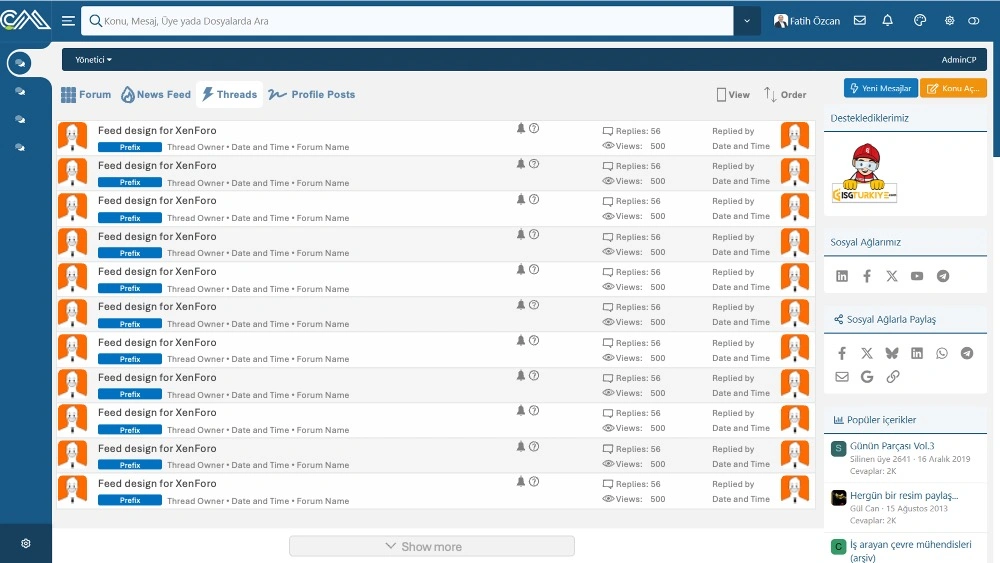Image resolution: width=1000 pixels, height=563 pixels.
Task: Open the inbox envelope icon in header
Action: click(860, 21)
